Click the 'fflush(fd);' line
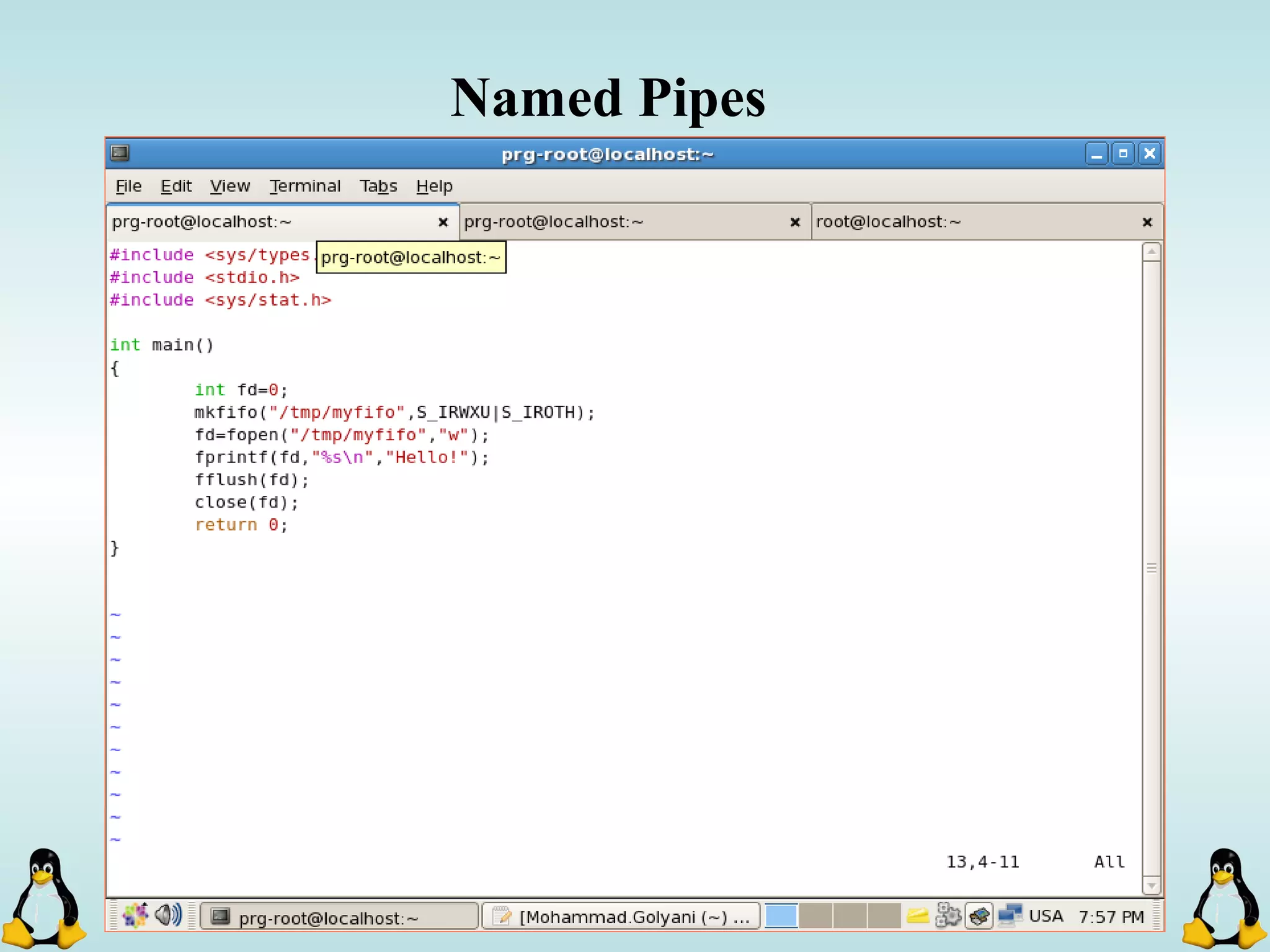Screen dimensions: 1270x952 [x=252, y=480]
